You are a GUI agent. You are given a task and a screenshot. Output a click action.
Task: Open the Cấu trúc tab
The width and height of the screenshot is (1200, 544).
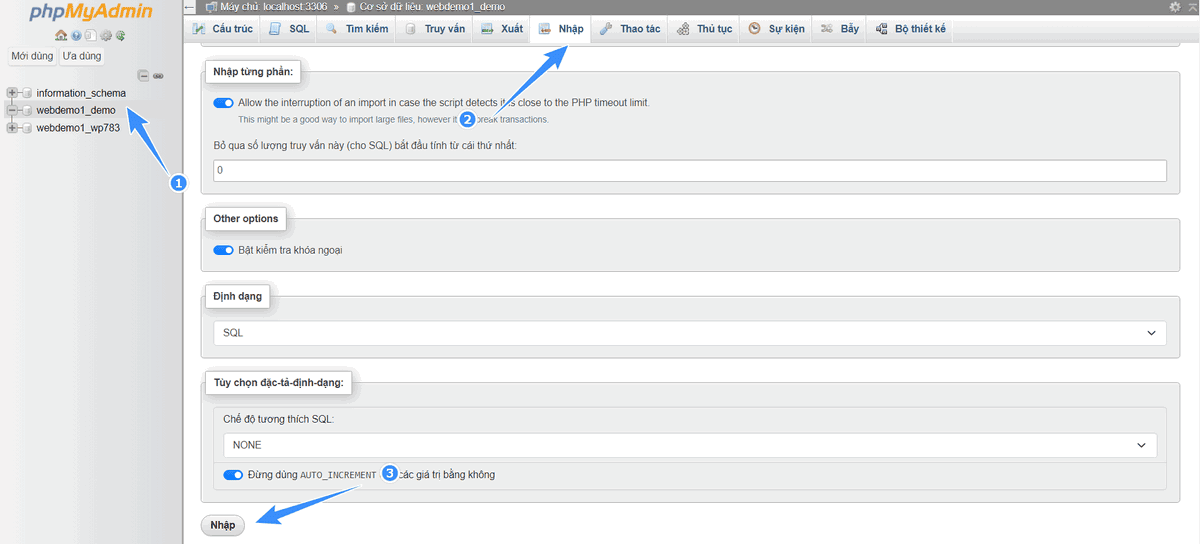coord(222,29)
